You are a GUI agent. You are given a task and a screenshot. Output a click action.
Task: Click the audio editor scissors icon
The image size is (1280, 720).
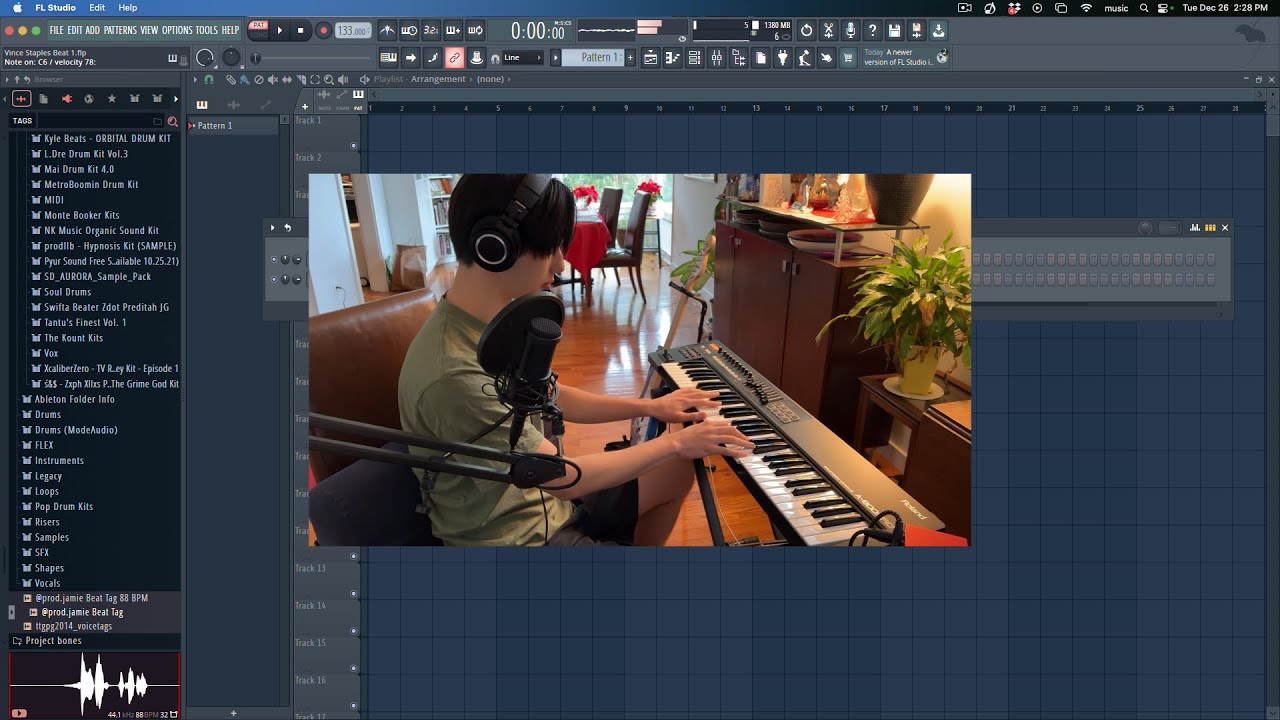point(829,31)
